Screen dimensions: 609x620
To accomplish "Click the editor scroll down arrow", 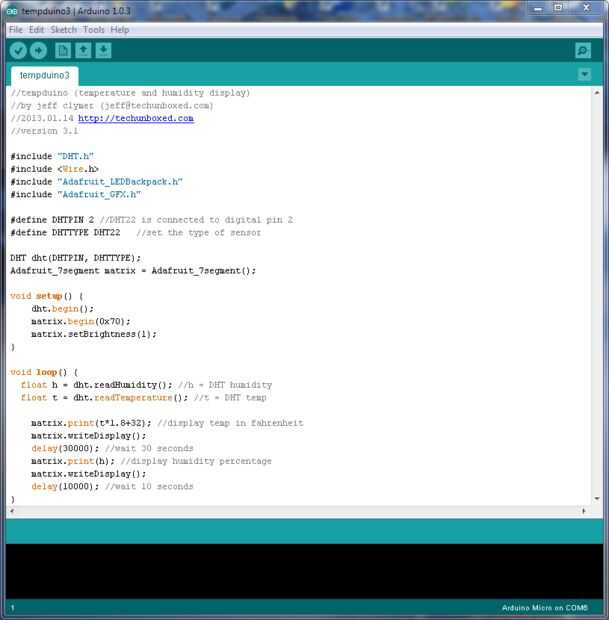I will [597, 499].
